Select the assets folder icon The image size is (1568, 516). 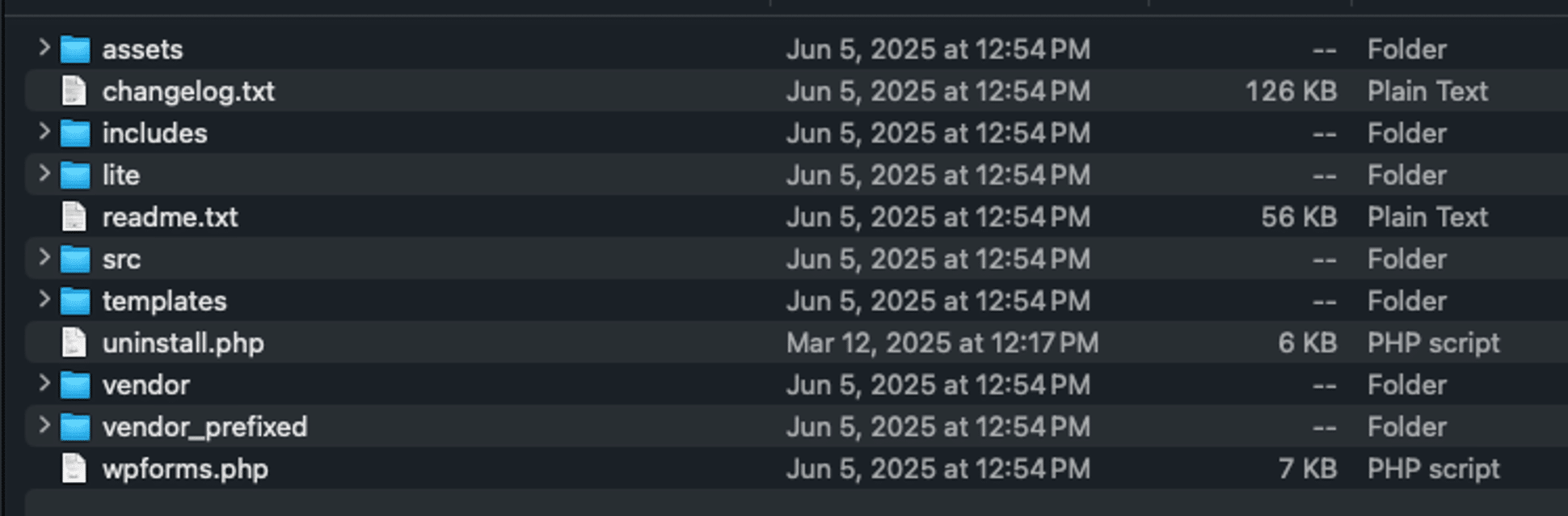click(x=75, y=49)
